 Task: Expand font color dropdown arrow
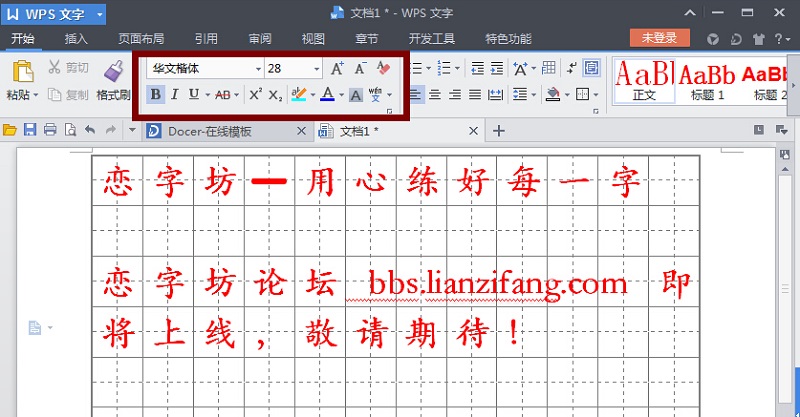click(x=341, y=95)
